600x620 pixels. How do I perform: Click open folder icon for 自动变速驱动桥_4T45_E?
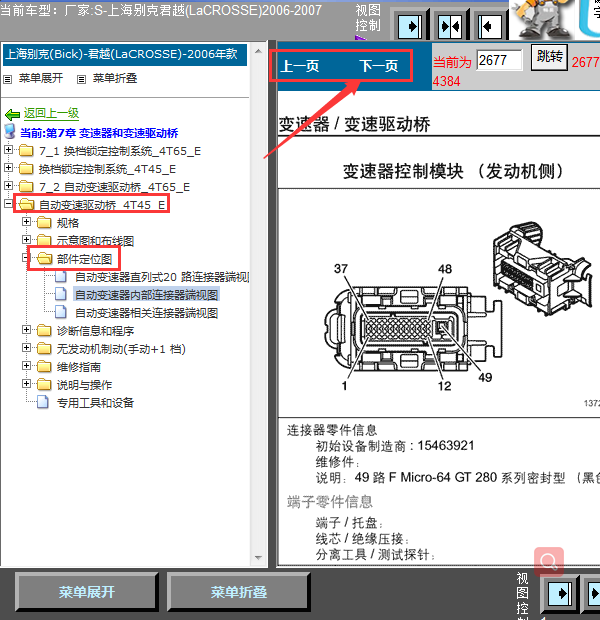pos(26,204)
